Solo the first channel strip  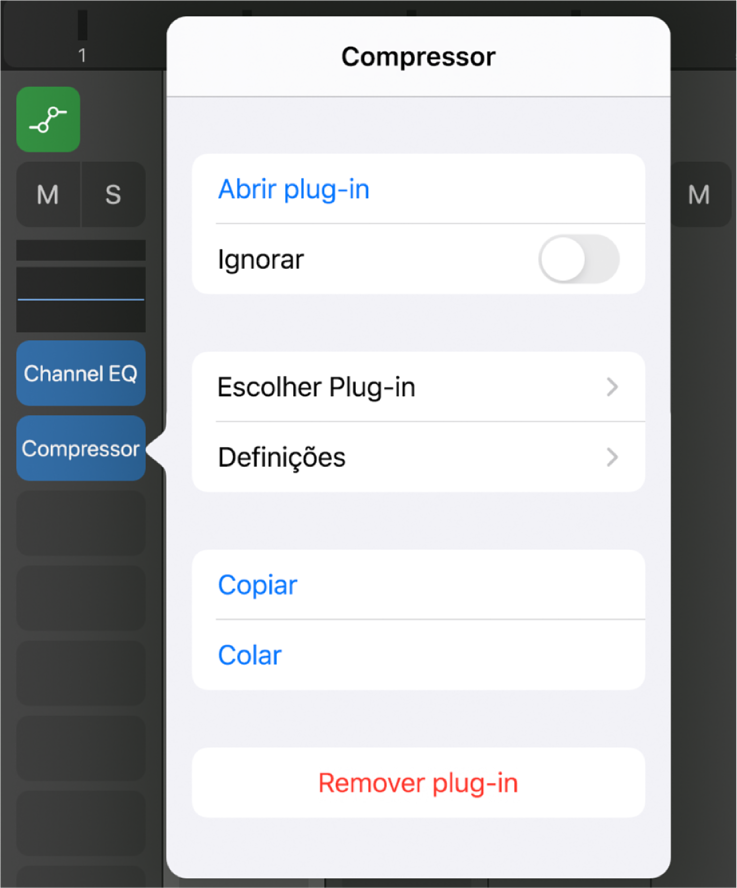coord(113,195)
